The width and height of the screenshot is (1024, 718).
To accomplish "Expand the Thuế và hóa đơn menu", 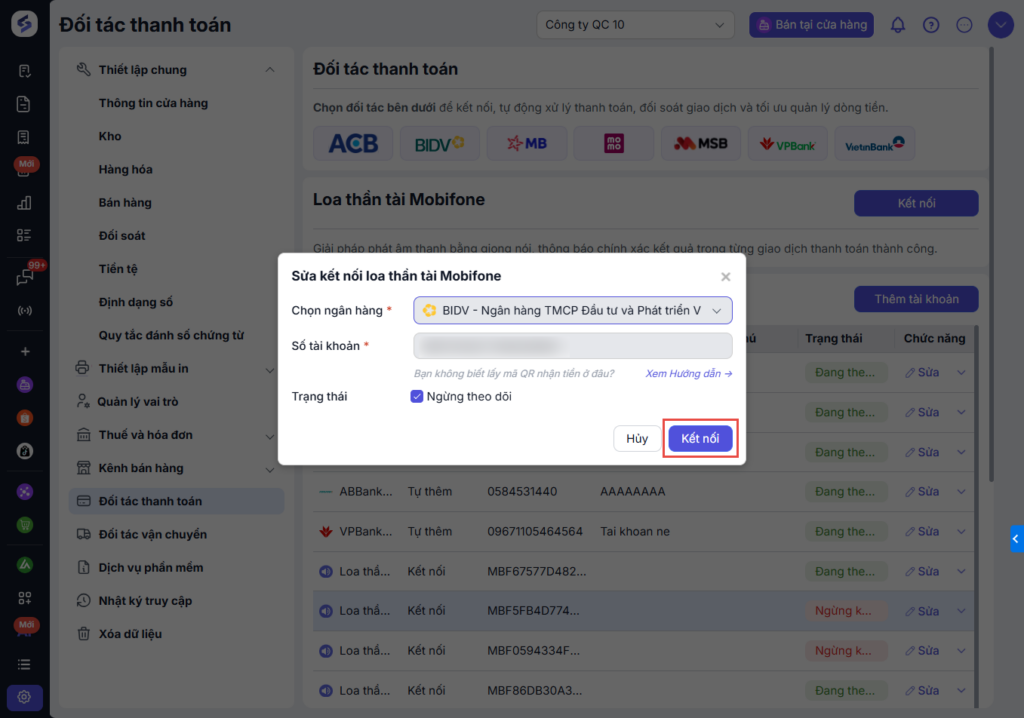I will click(x=270, y=435).
